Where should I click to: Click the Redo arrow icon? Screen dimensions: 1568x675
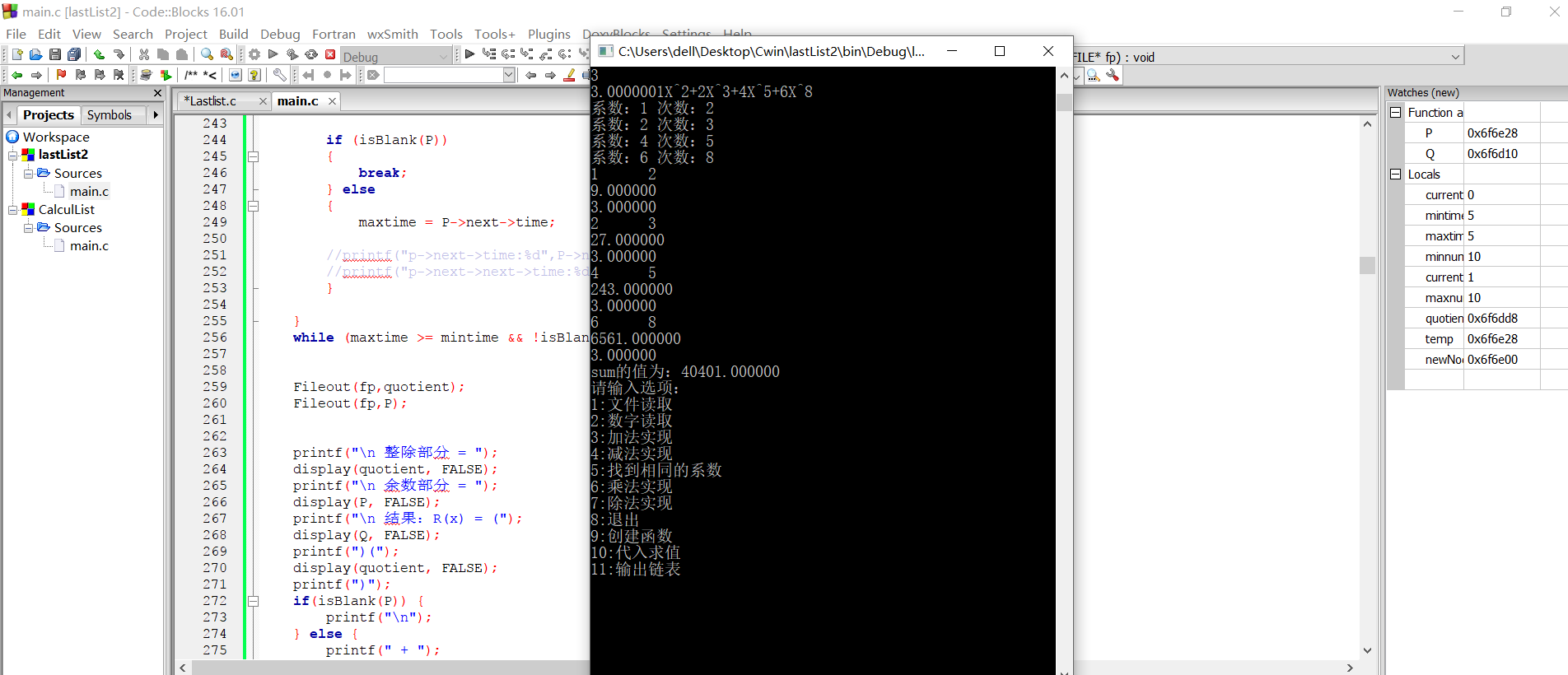point(119,54)
